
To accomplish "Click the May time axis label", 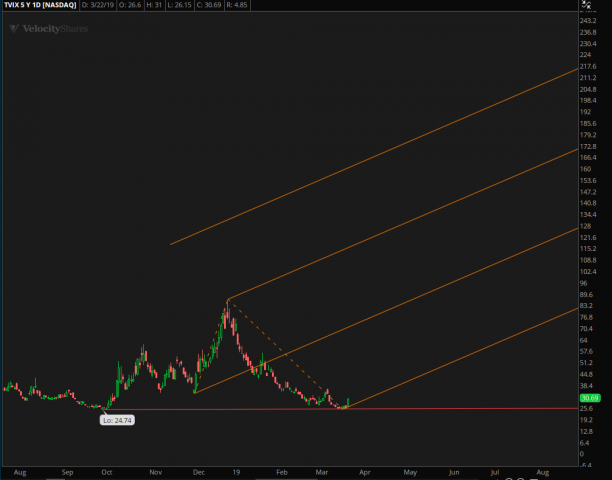I will point(410,472).
